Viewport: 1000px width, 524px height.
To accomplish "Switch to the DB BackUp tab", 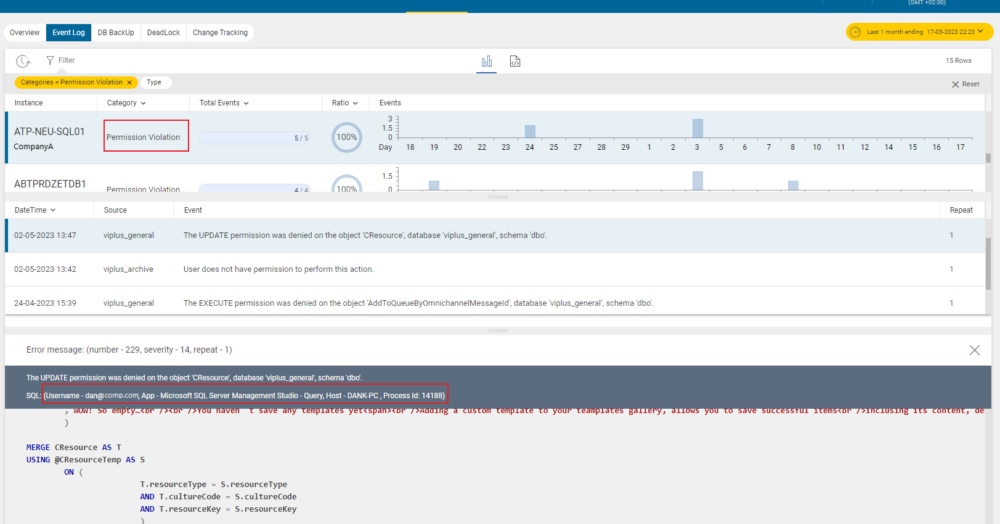I will click(115, 32).
